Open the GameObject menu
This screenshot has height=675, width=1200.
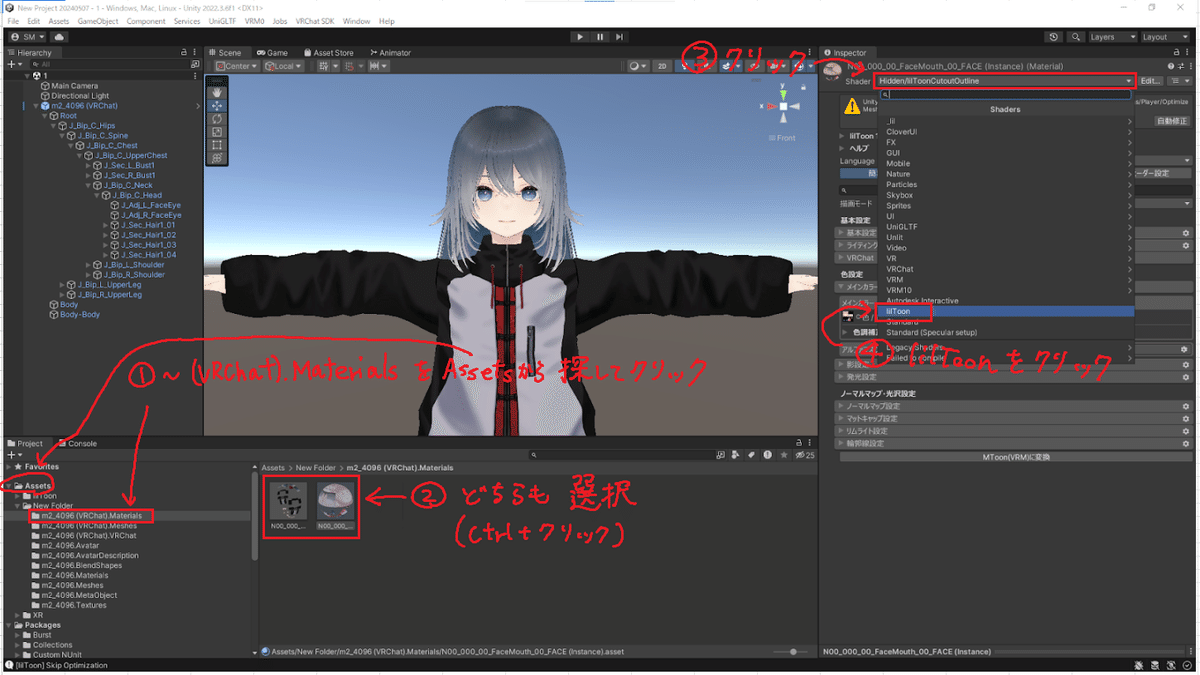coord(98,21)
